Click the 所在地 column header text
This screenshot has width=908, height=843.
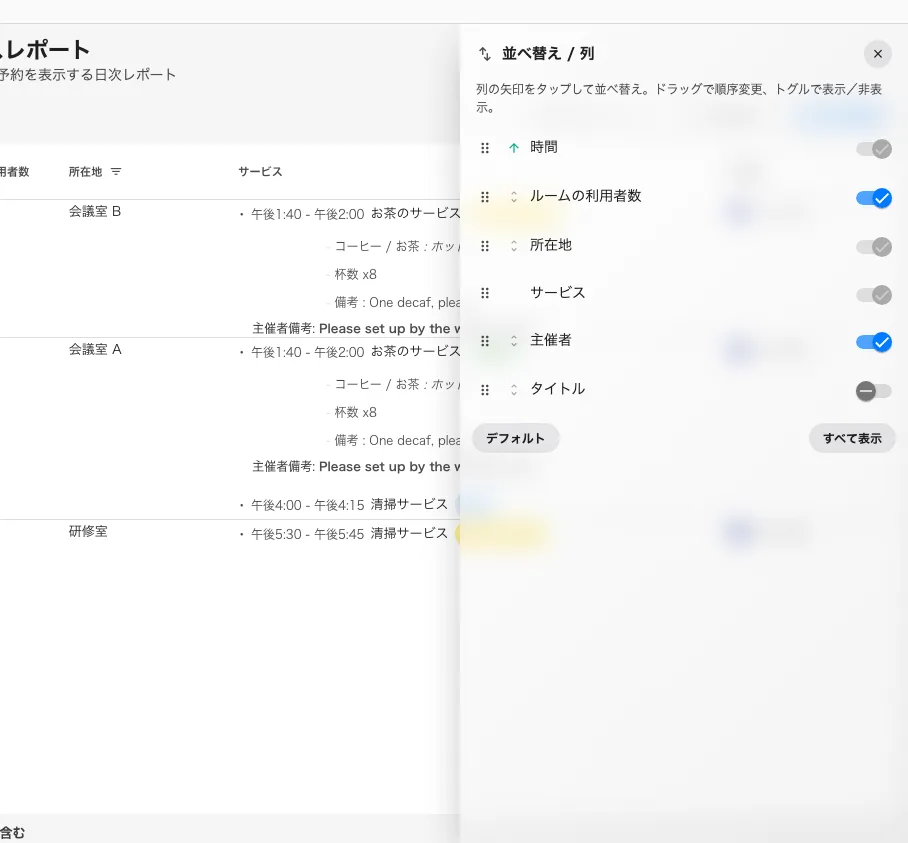[x=85, y=171]
